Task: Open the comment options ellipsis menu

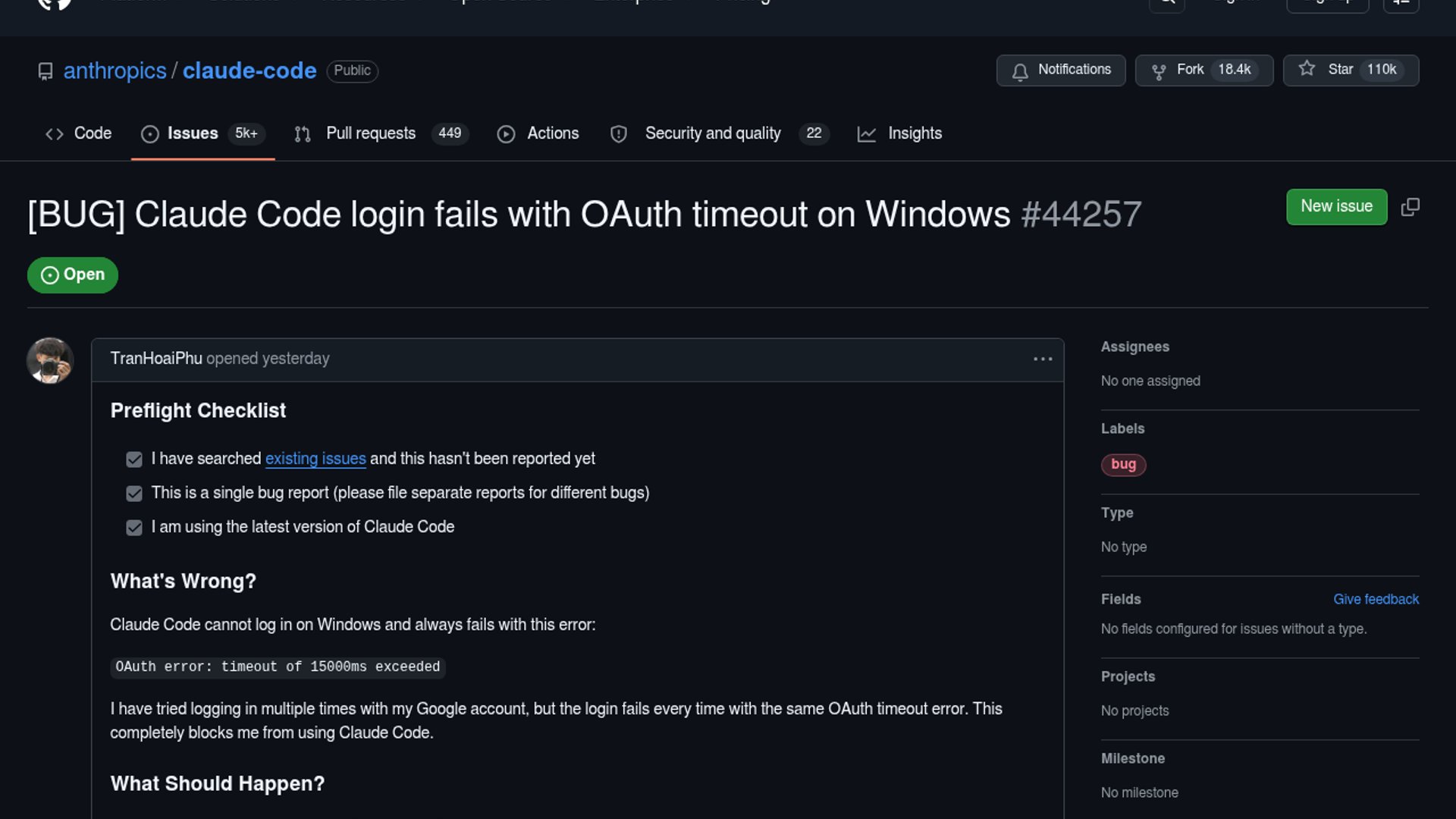Action: 1043,359
